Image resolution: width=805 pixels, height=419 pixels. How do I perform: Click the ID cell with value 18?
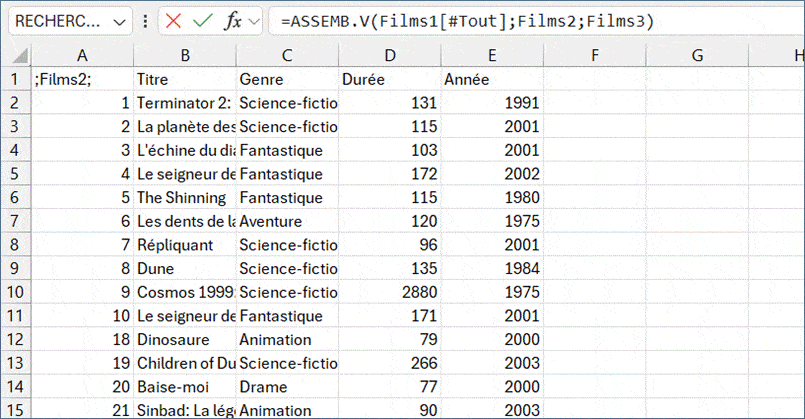coord(82,339)
